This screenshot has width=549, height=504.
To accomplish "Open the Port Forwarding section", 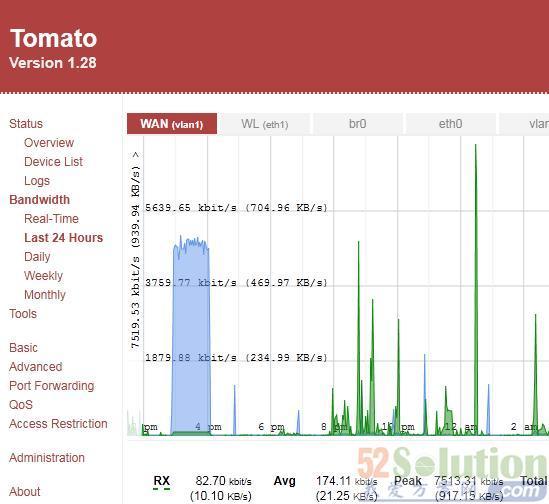I will (51, 386).
